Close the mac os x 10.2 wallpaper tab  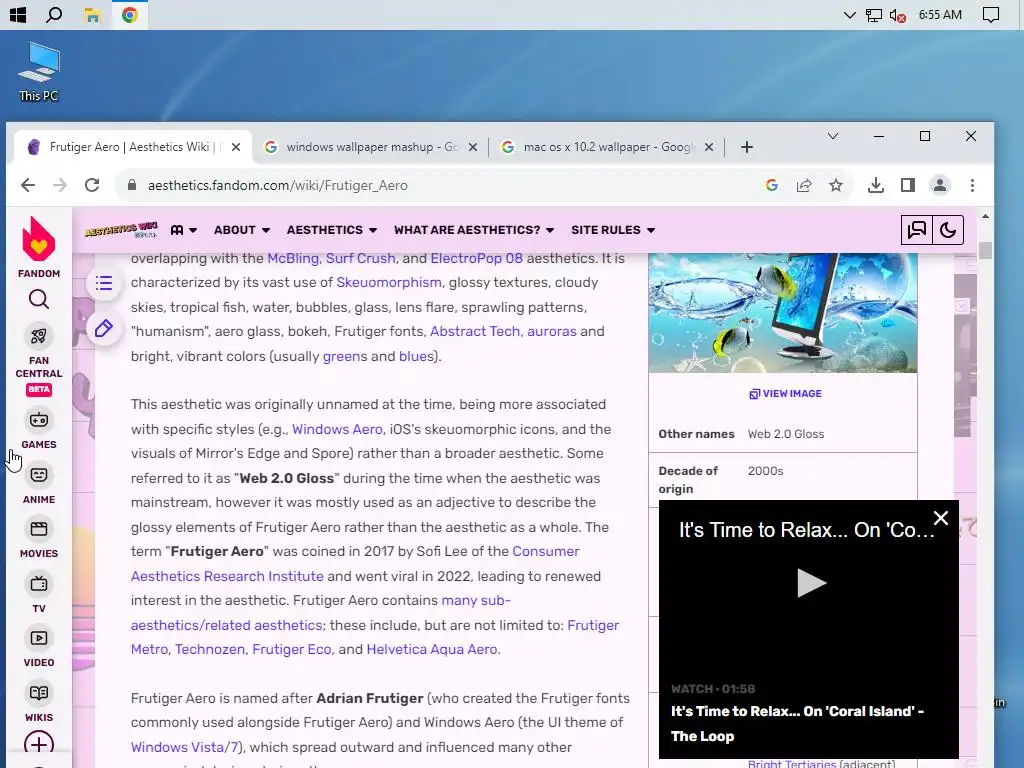pyautogui.click(x=709, y=147)
